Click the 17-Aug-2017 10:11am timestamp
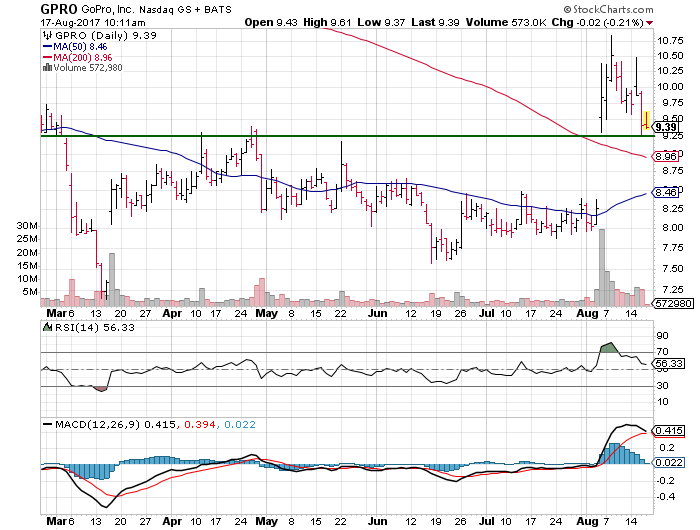Image resolution: width=700 pixels, height=530 pixels. [x=93, y=23]
